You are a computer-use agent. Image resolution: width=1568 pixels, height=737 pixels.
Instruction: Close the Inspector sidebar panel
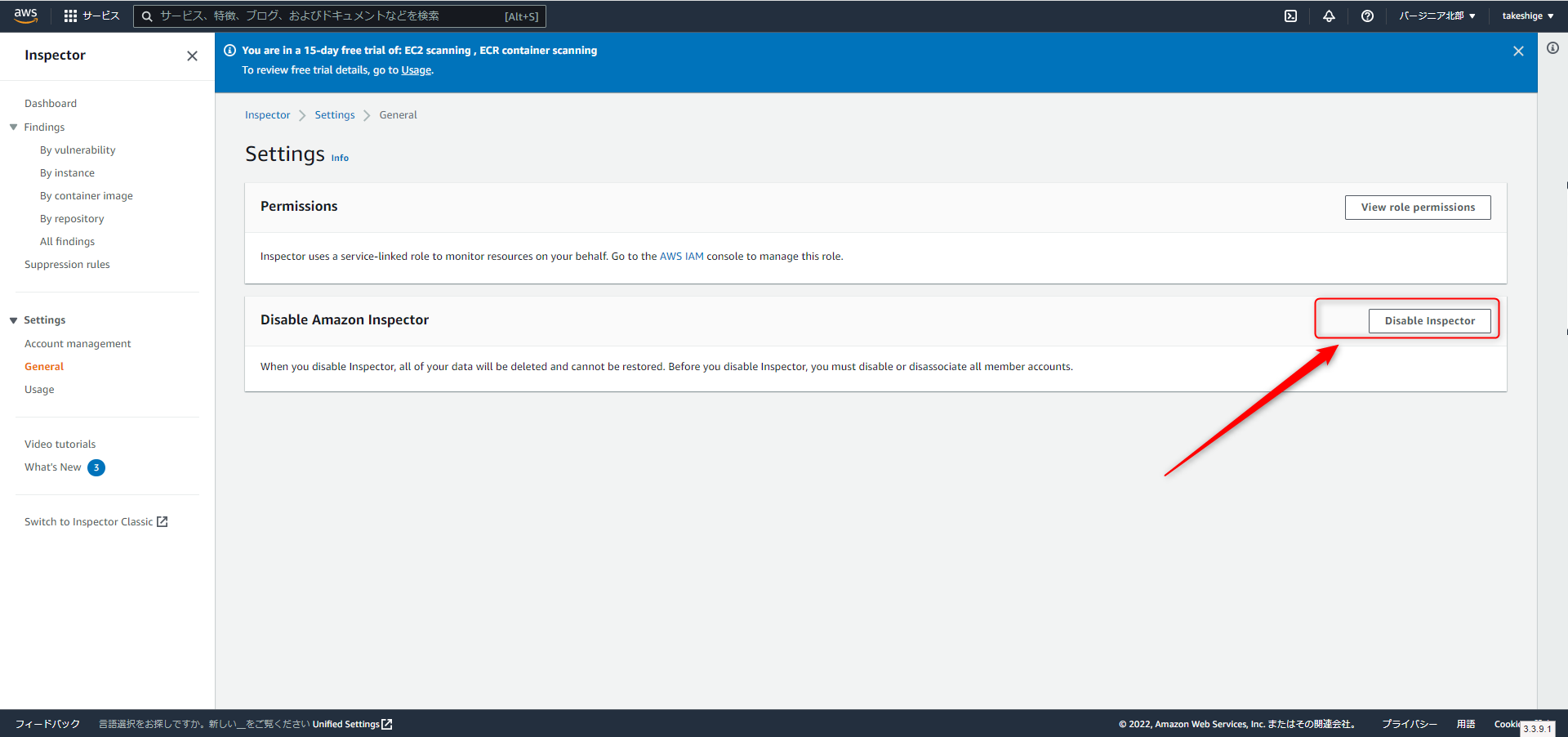[192, 56]
